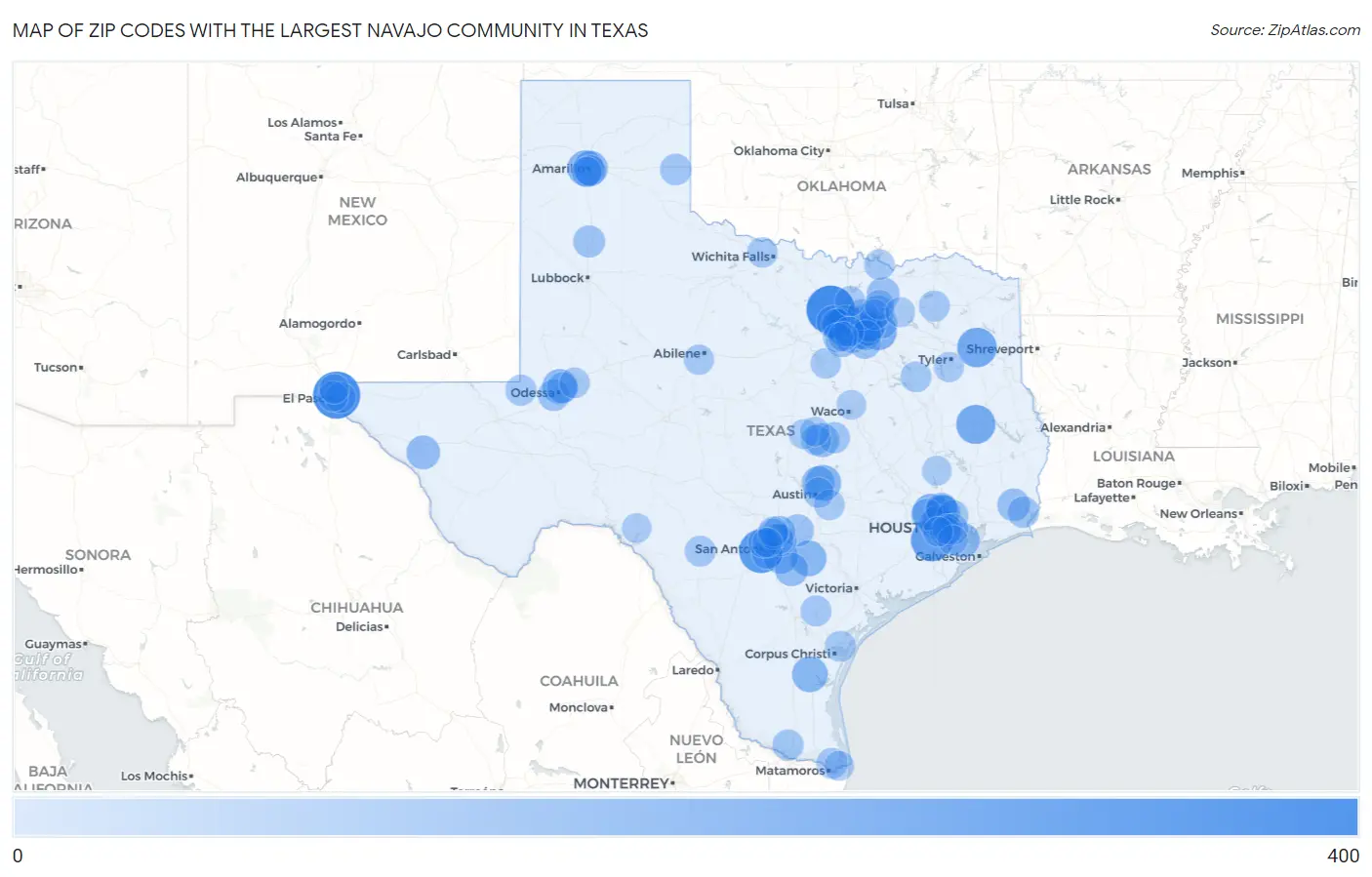Click the Tucson city label

59,368
